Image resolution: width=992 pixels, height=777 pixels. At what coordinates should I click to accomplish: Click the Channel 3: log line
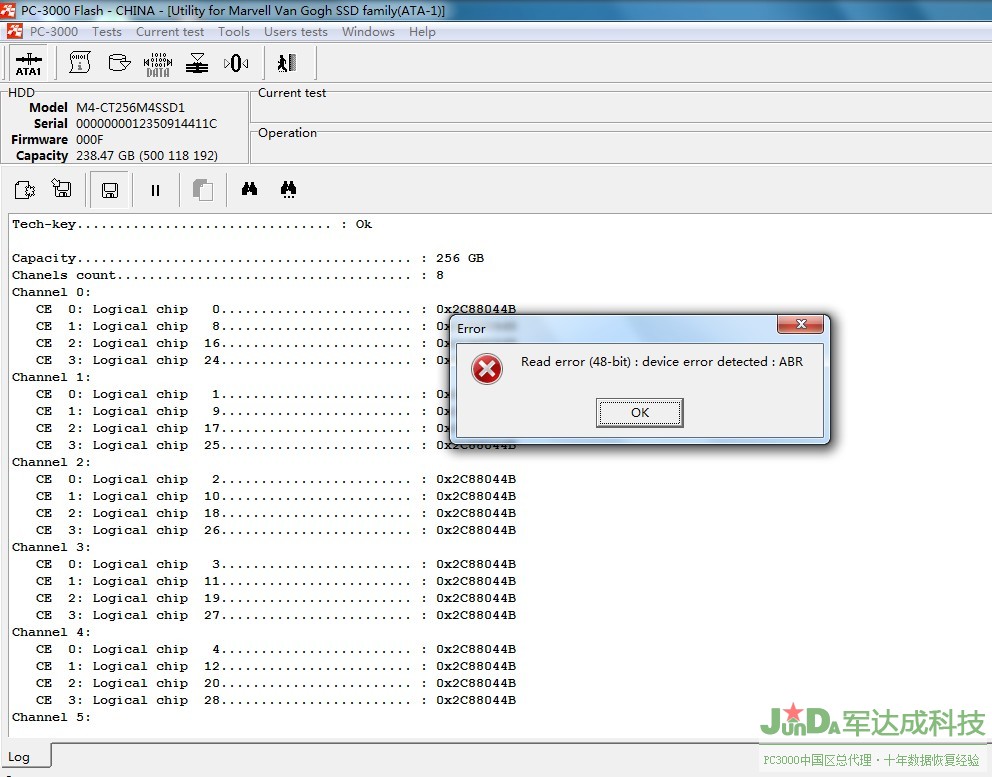[x=51, y=547]
